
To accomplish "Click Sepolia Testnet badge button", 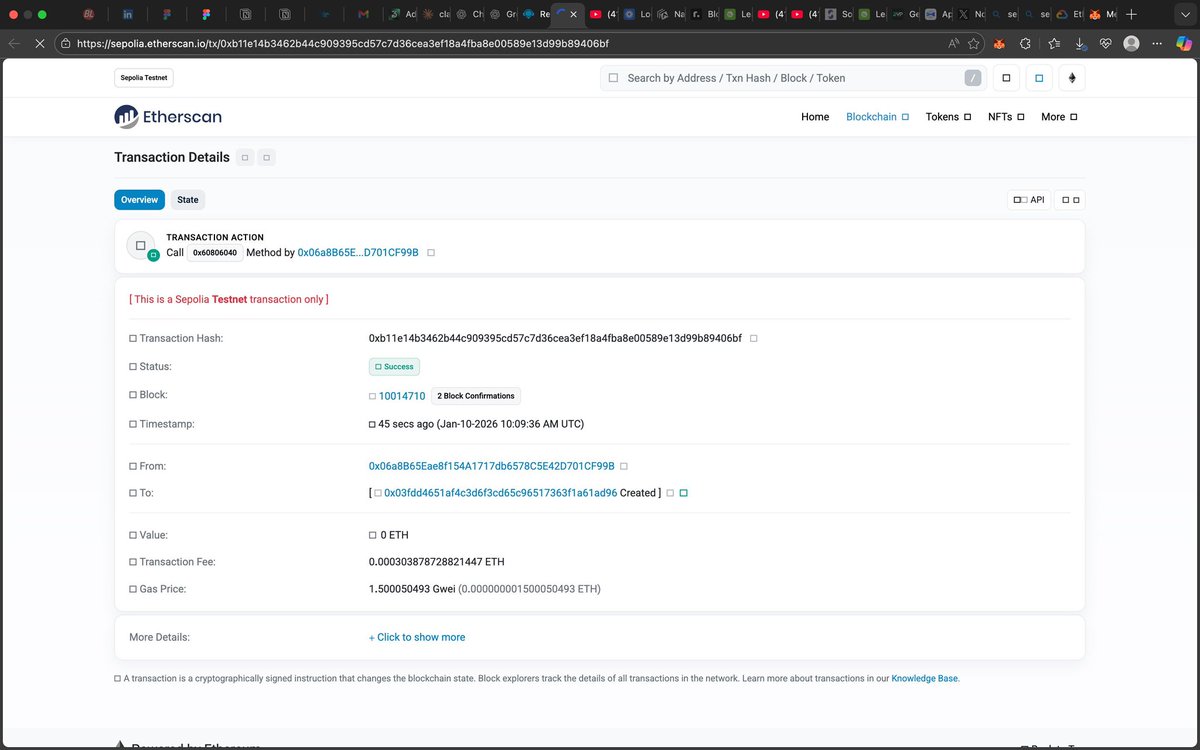I will click(144, 78).
